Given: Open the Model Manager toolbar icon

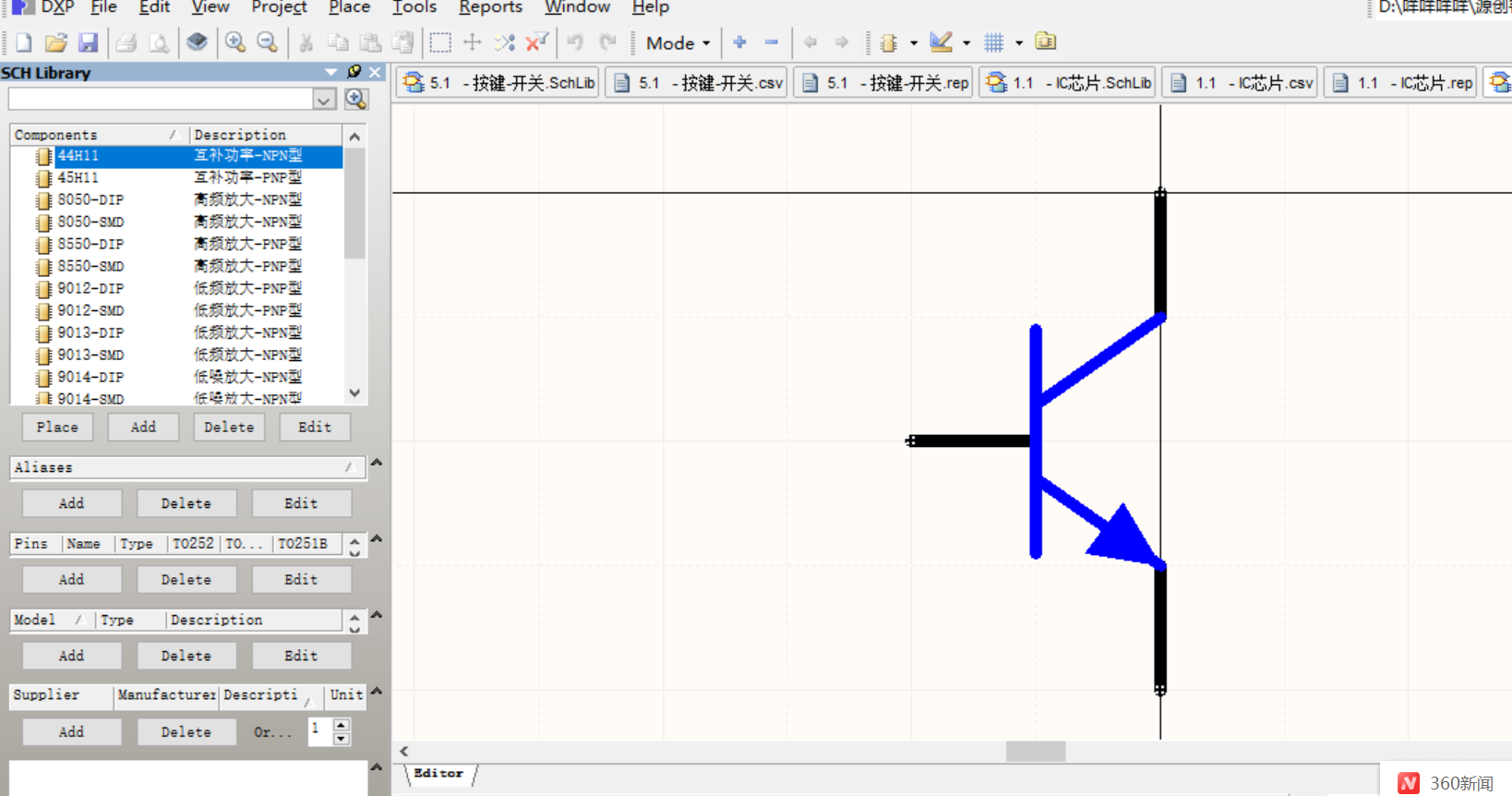Looking at the screenshot, I should [x=1046, y=42].
